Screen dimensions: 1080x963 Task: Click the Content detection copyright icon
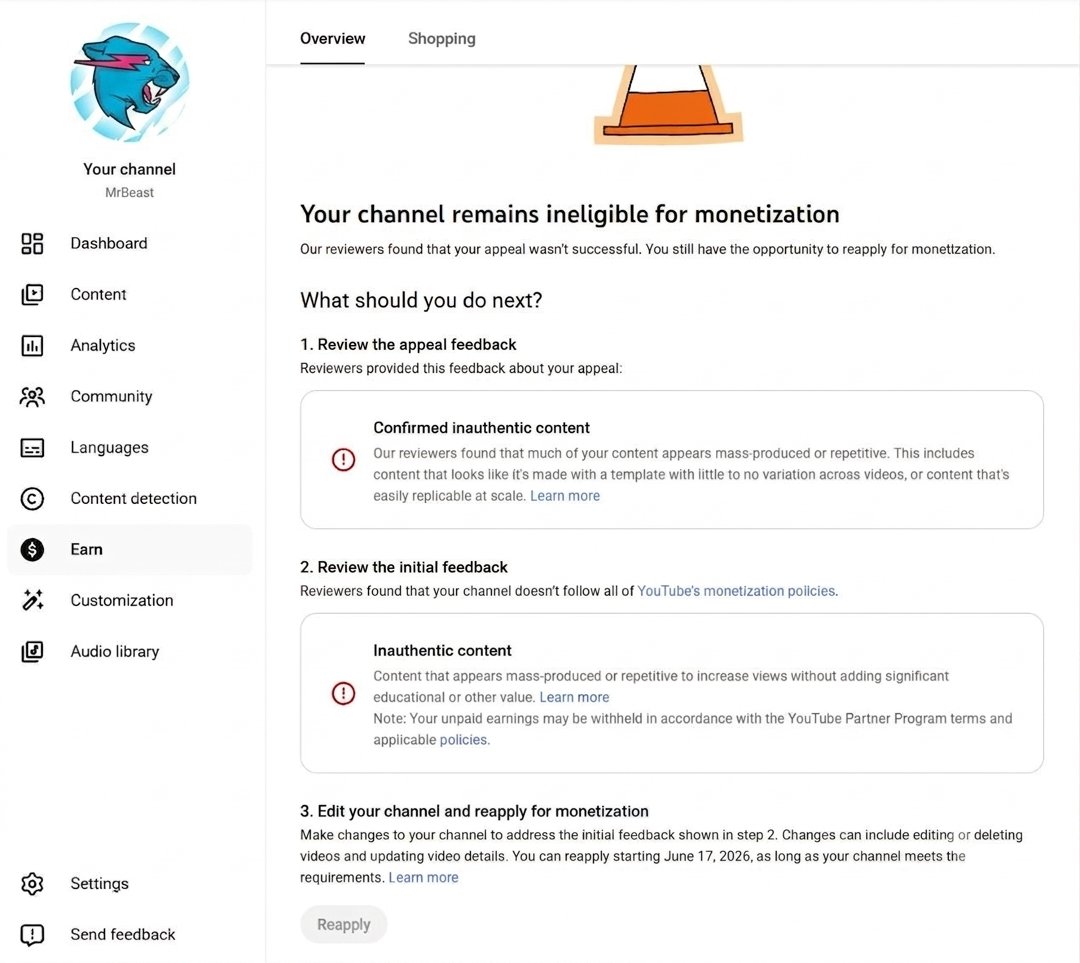[x=32, y=498]
